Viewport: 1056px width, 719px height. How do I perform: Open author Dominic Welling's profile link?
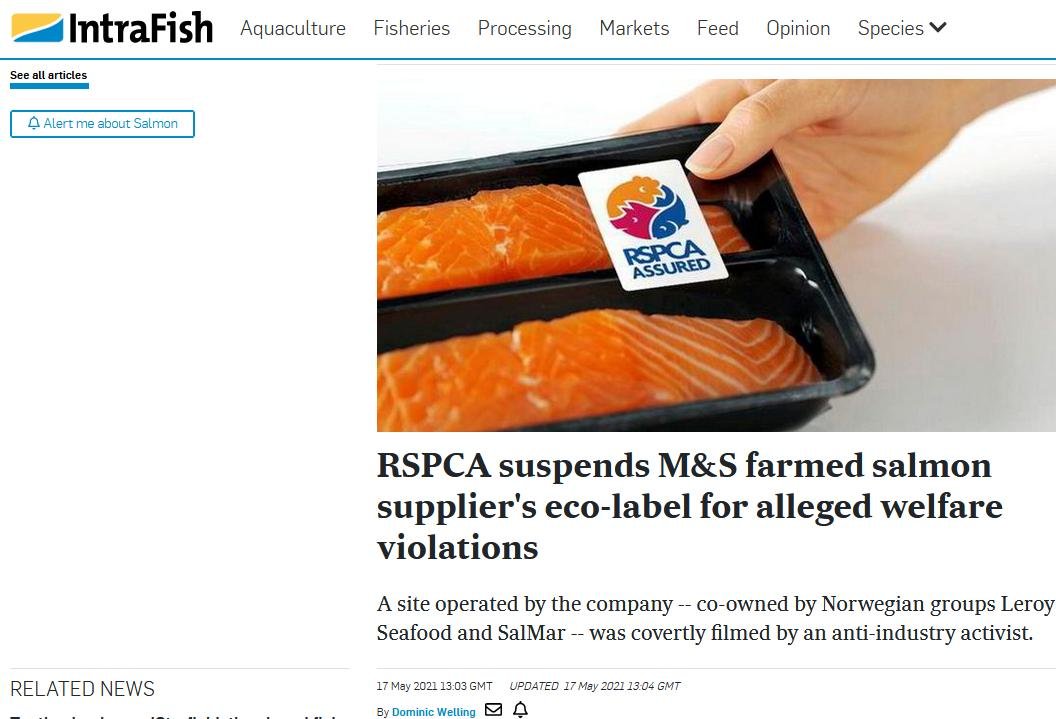pyautogui.click(x=434, y=712)
